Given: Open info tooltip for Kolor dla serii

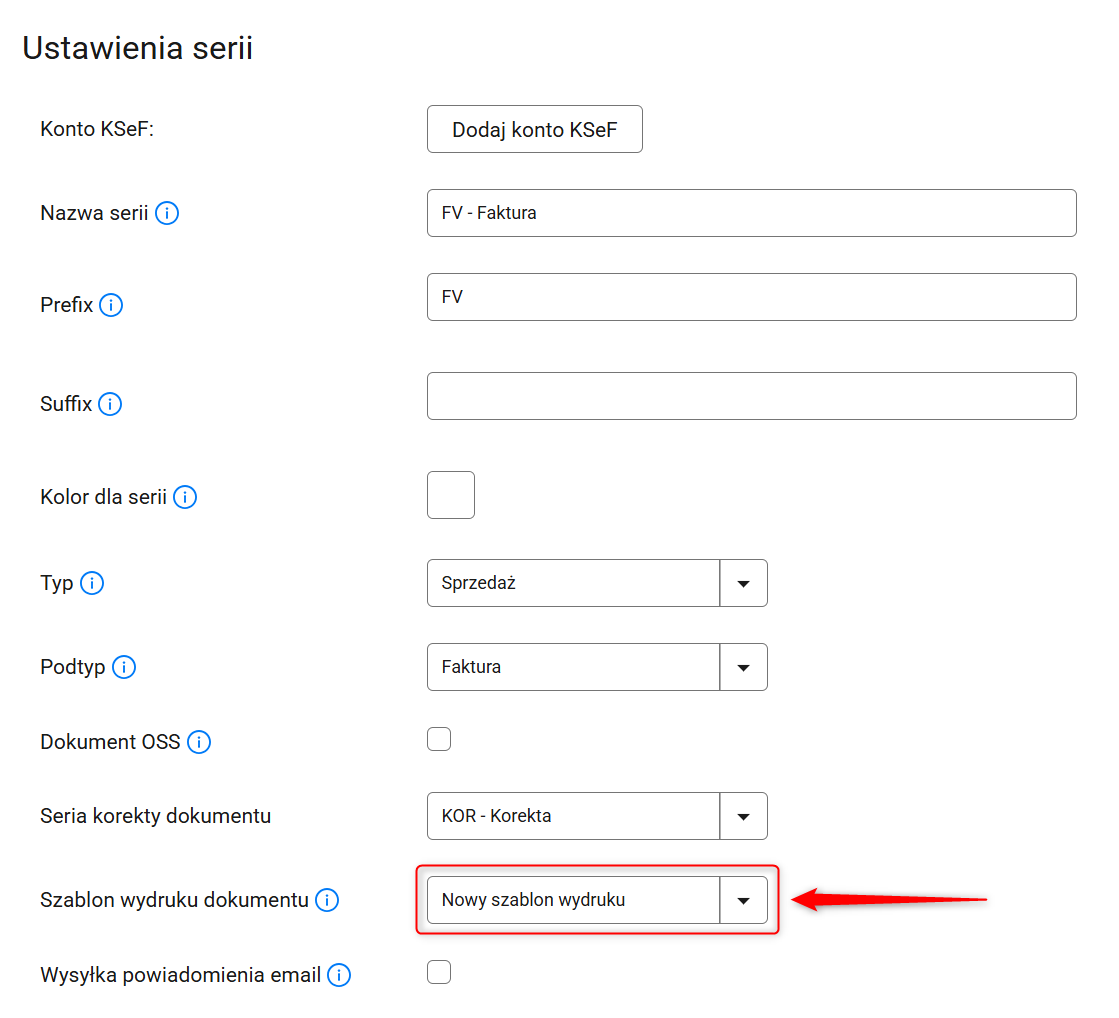Looking at the screenshot, I should point(185,497).
